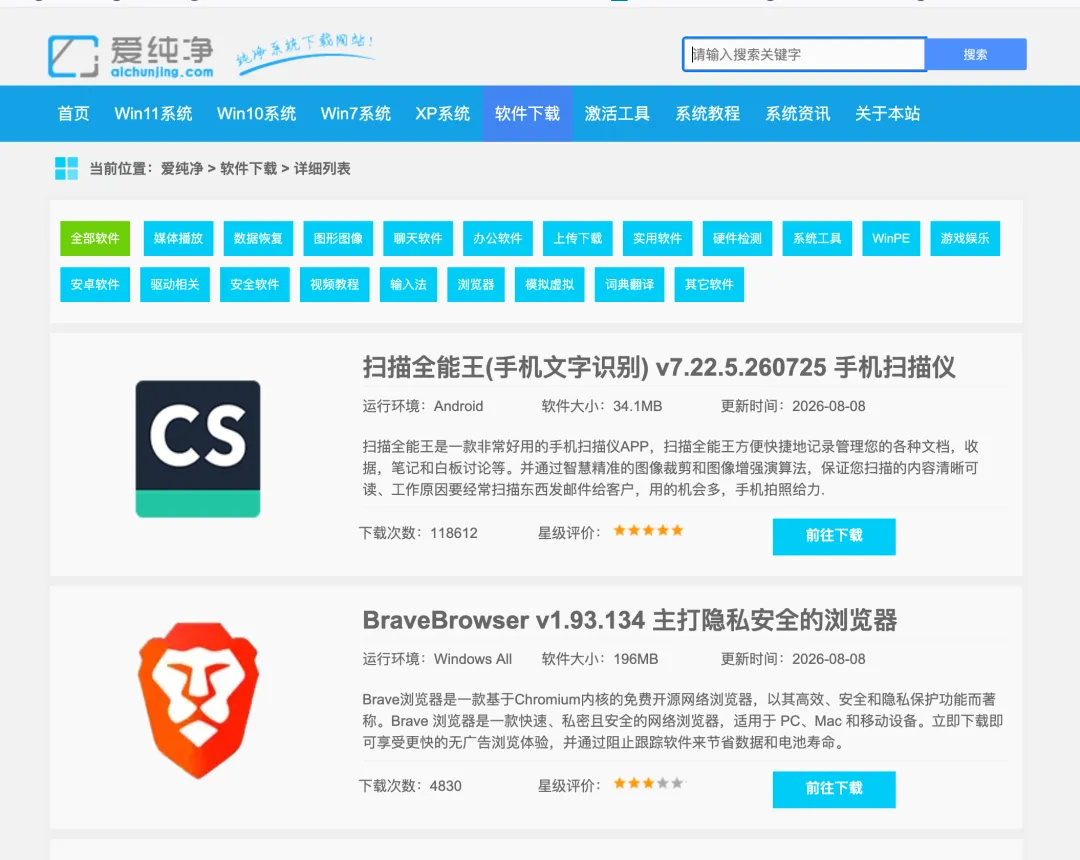Click 前往下载 for 扫描全能王
The height and width of the screenshot is (860, 1080).
click(x=834, y=536)
